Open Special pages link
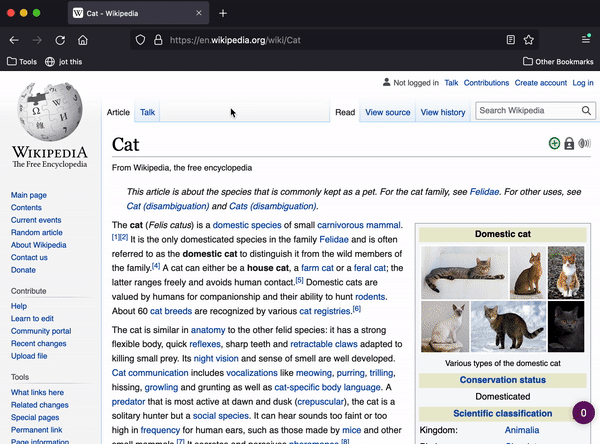Image resolution: width=600 pixels, height=444 pixels. click(35, 417)
